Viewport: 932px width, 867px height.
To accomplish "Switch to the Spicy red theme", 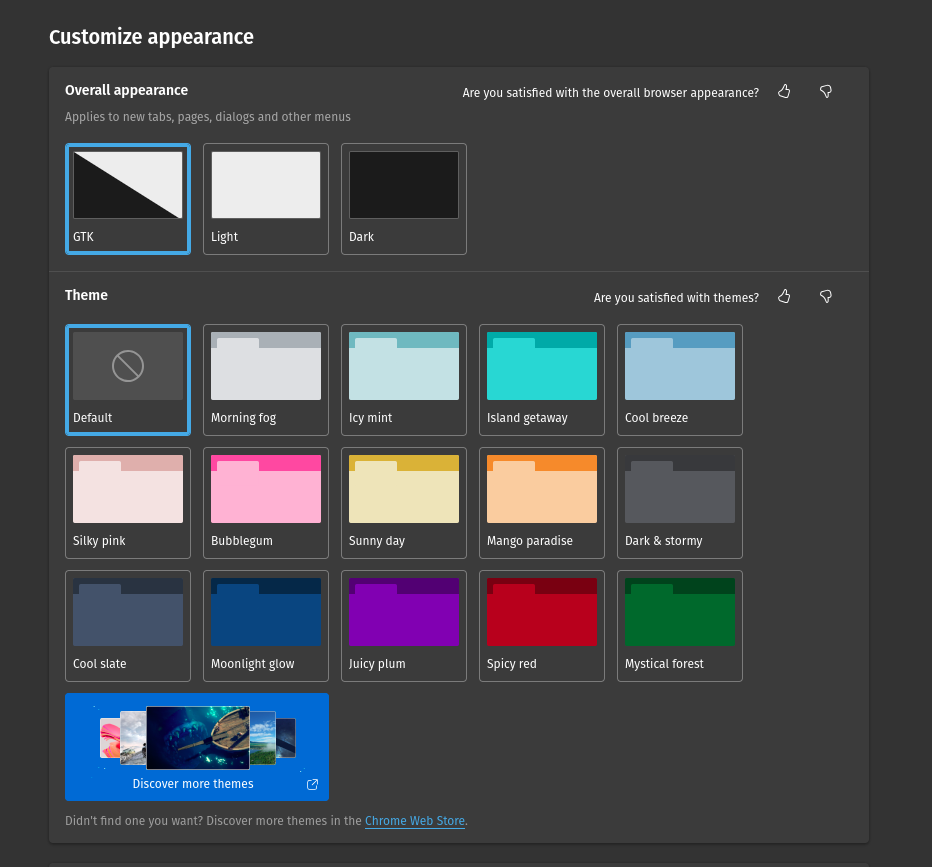I will coord(542,625).
